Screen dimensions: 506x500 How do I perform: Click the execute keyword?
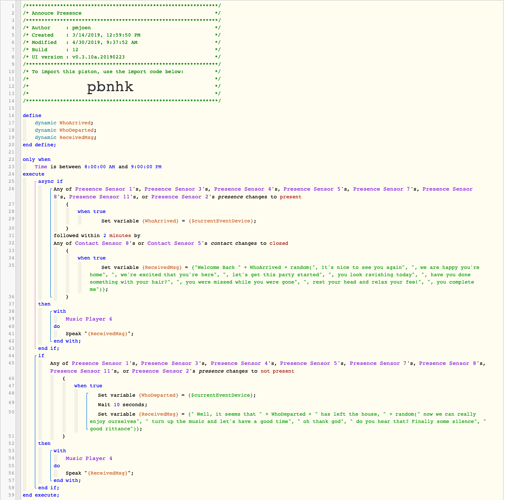click(33, 174)
